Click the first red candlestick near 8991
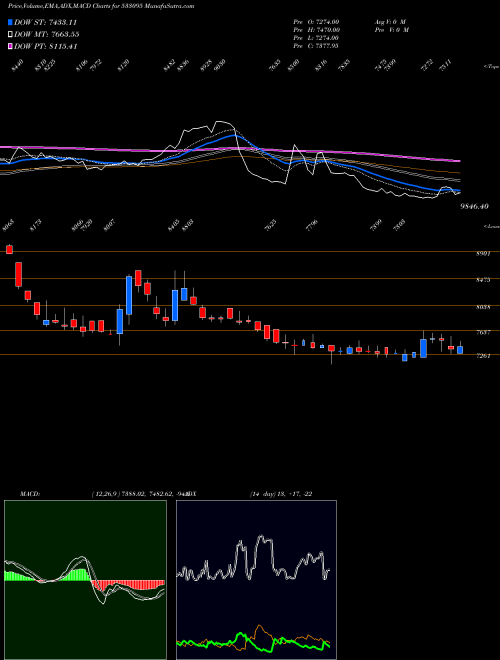Viewport: 500px width, 660px height. (x=9, y=249)
